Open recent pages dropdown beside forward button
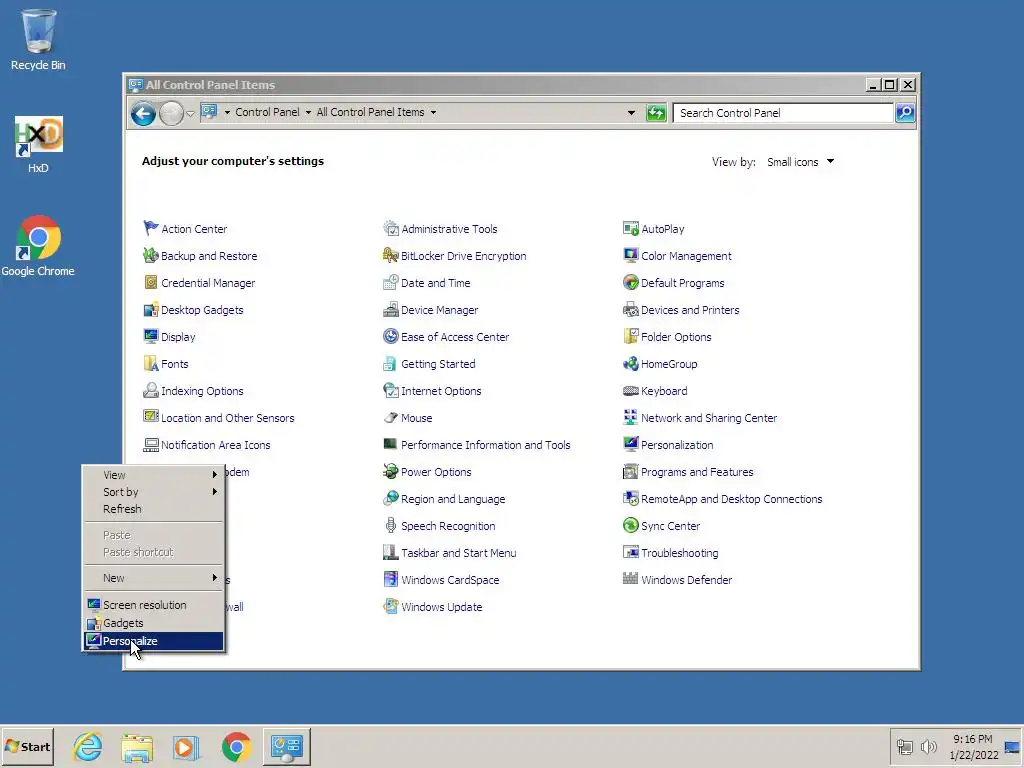The height and width of the screenshot is (768, 1024). pyautogui.click(x=190, y=114)
